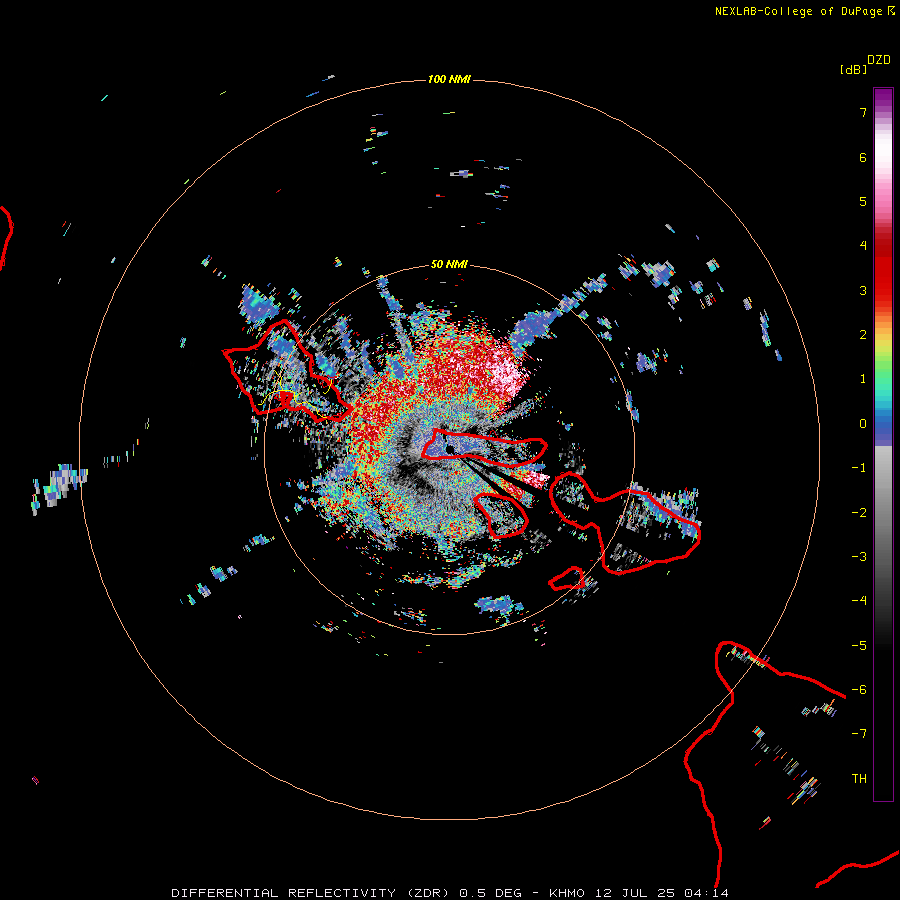Screen dimensions: 900x900
Task: Click the NEXLAB-College of DuPage text
Action: (x=798, y=11)
